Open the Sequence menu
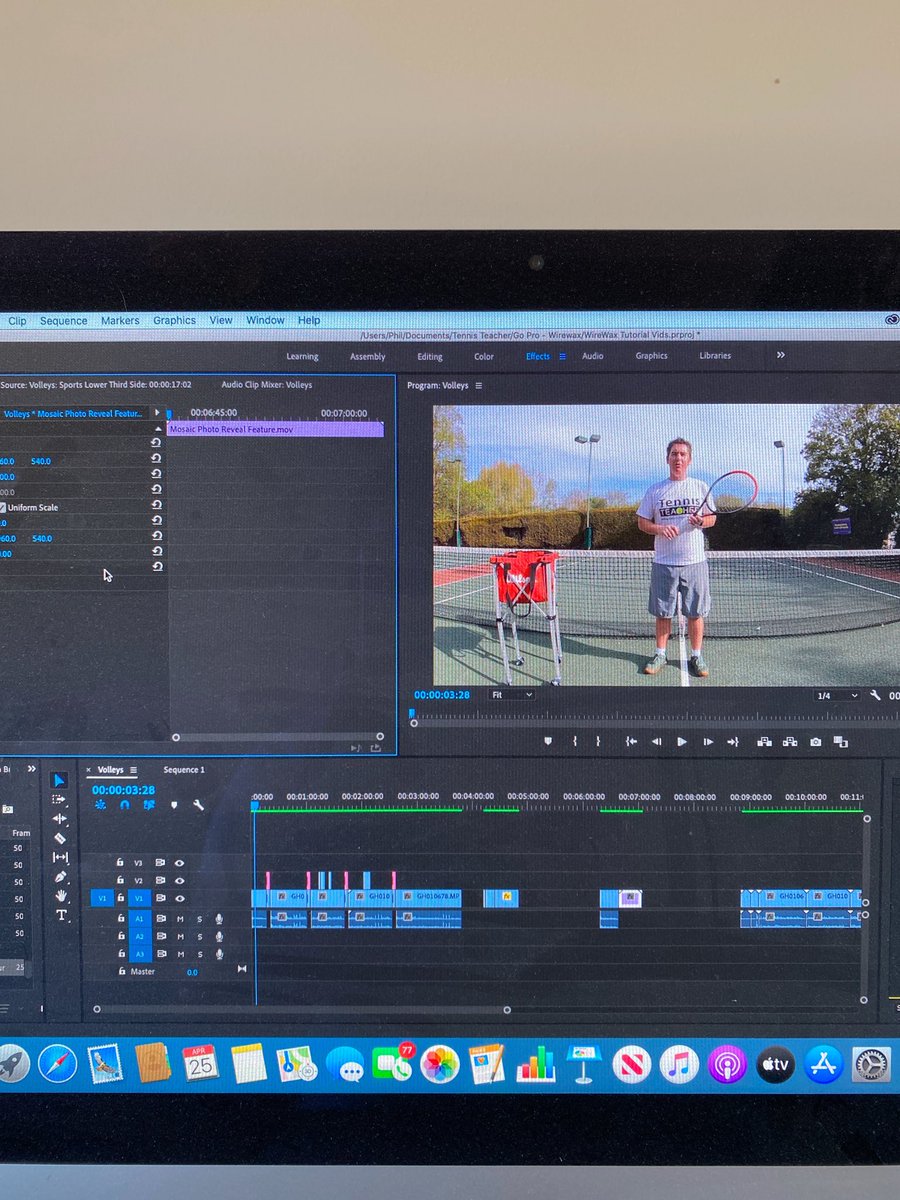Screen dimensions: 900x1200 click(x=64, y=321)
